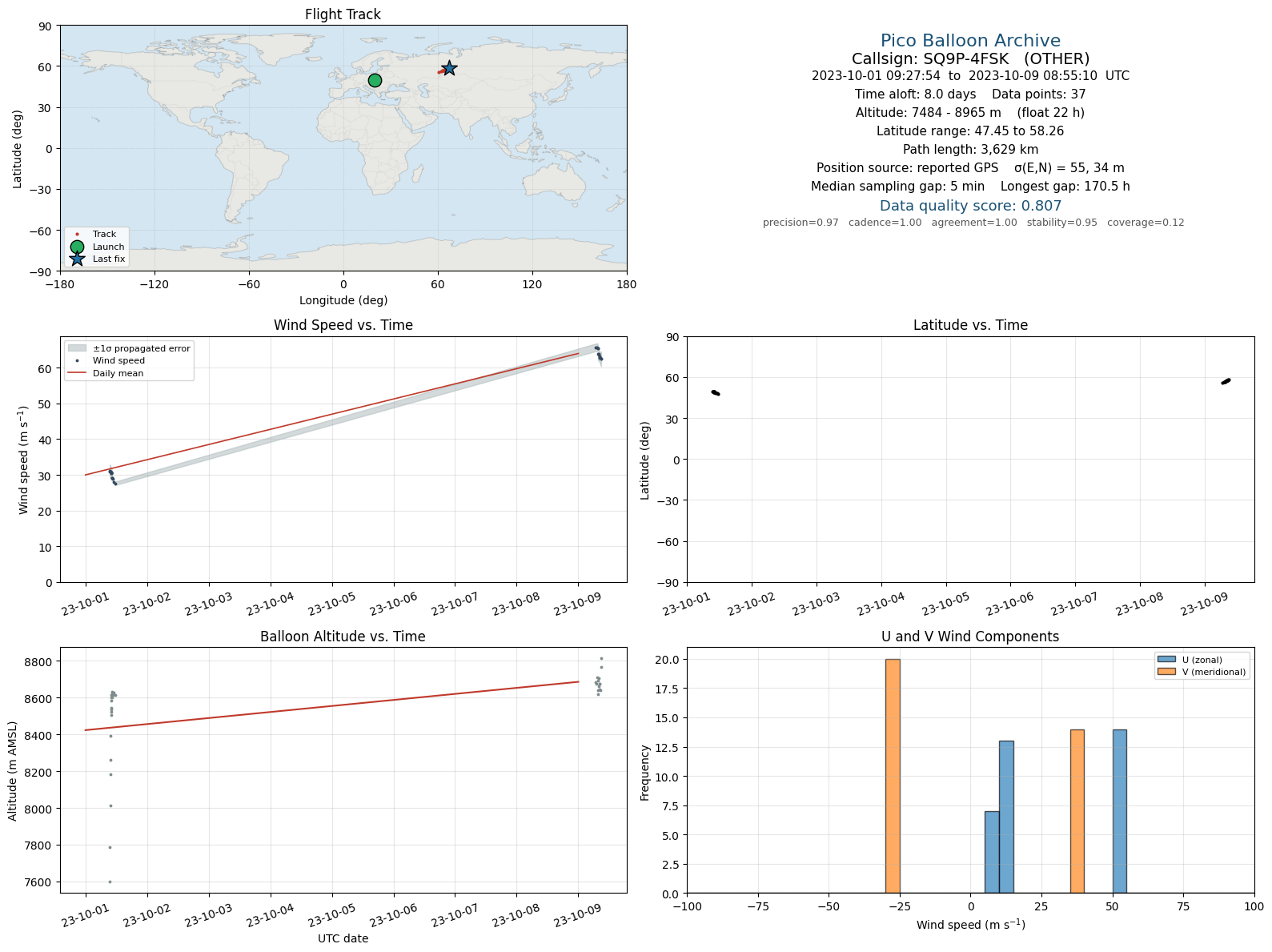
Task: Click the blue star icon in the Flight Track legend
Action: [x=77, y=259]
